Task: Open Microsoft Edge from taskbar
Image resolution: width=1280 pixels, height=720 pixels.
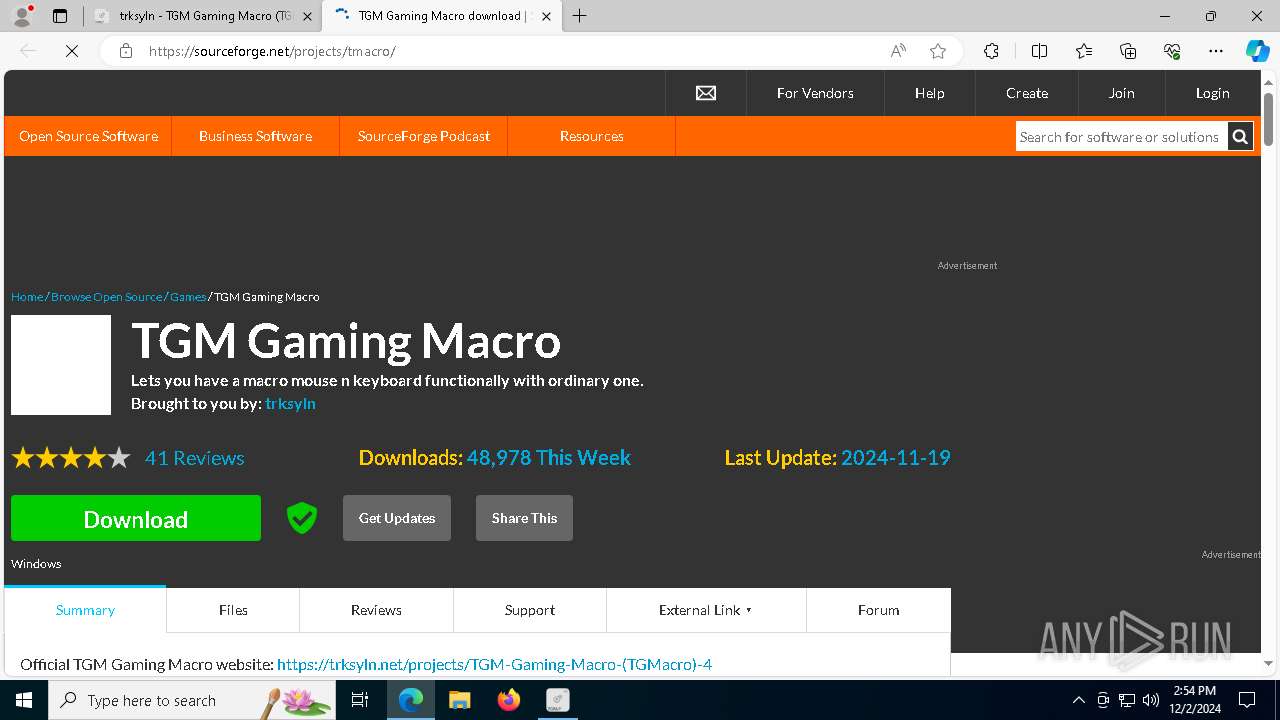Action: coord(411,700)
